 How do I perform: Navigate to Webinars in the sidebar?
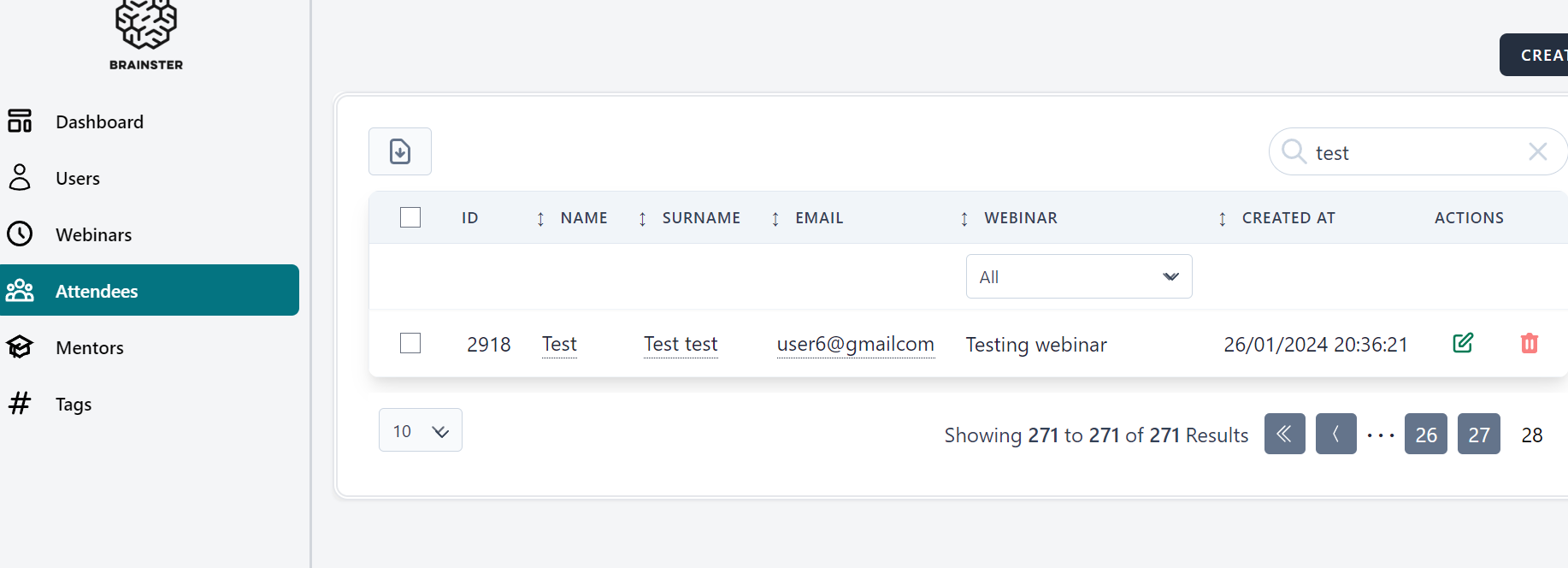click(x=93, y=234)
